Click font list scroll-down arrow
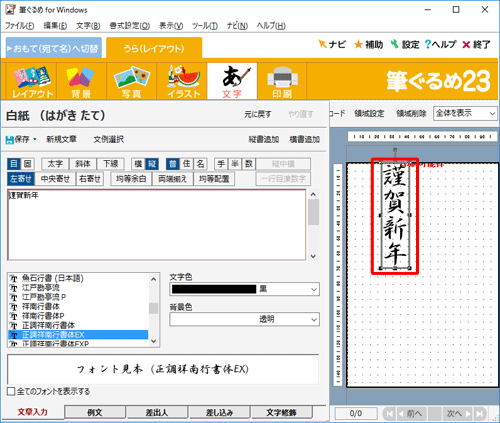500x423 pixels. coord(153,341)
